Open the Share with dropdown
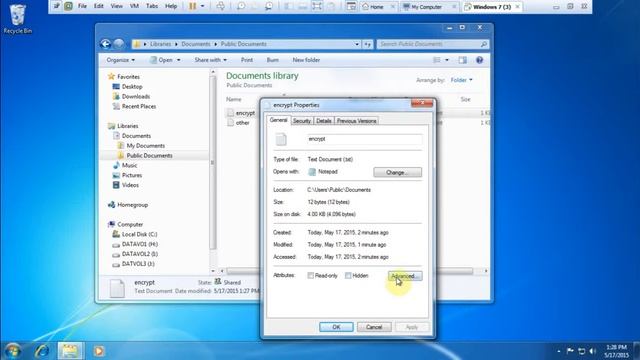The image size is (640, 360). (x=211, y=60)
